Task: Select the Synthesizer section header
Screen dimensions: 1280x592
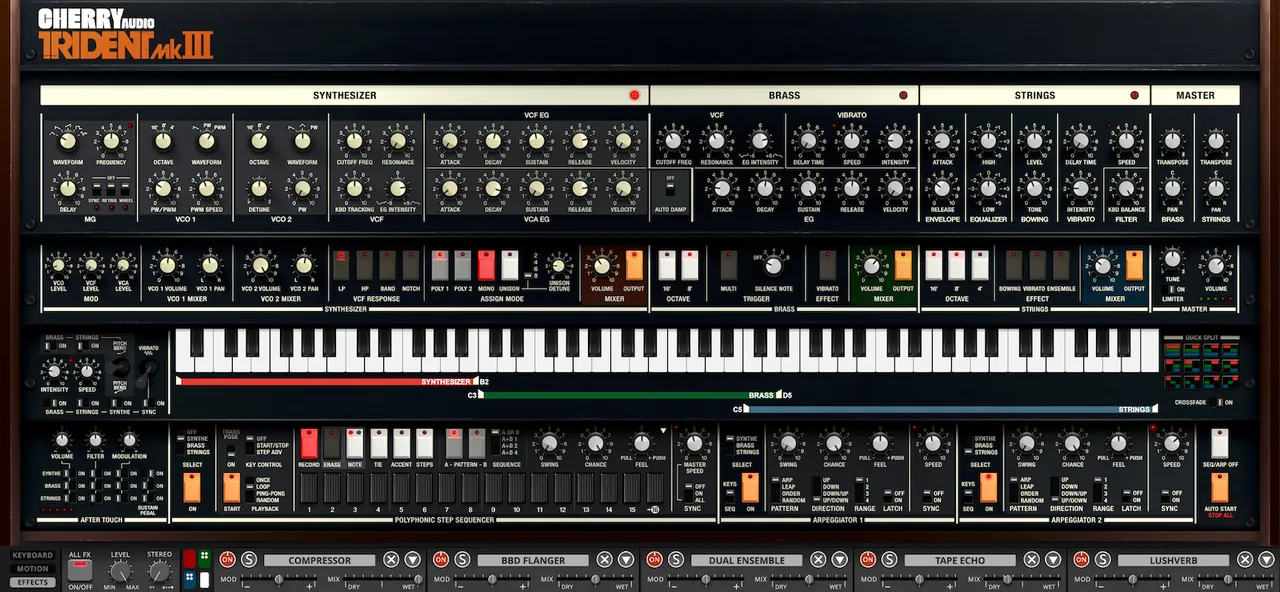Action: [x=344, y=96]
